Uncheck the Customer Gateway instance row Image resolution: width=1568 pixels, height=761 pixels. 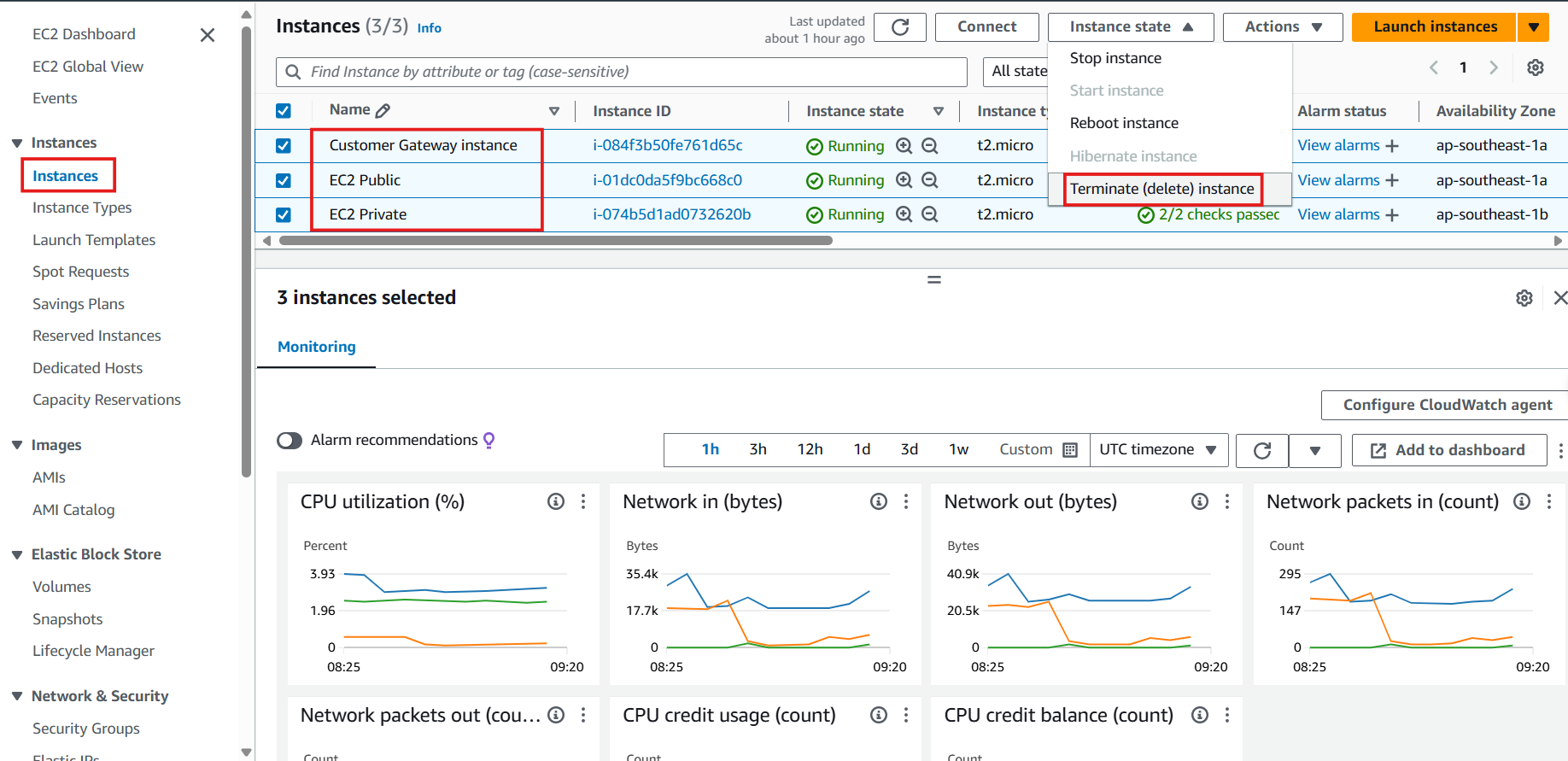pyautogui.click(x=284, y=146)
